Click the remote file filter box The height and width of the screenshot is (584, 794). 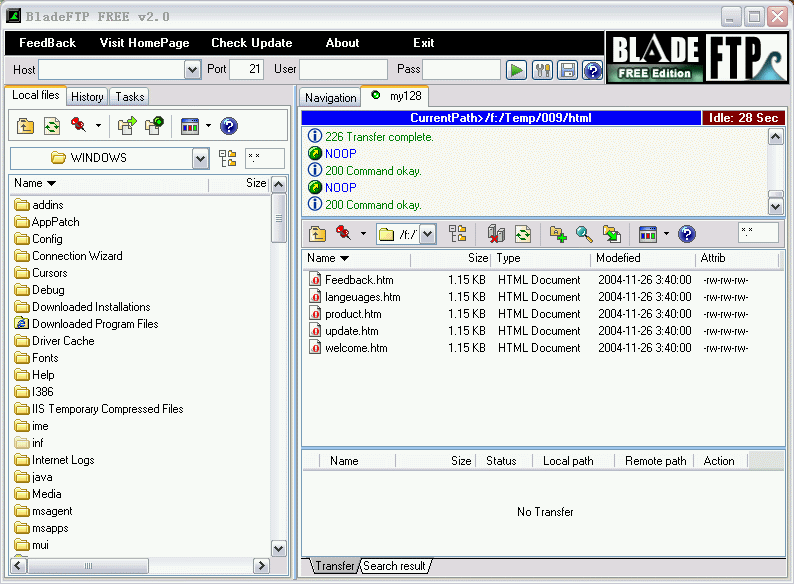[x=758, y=233]
